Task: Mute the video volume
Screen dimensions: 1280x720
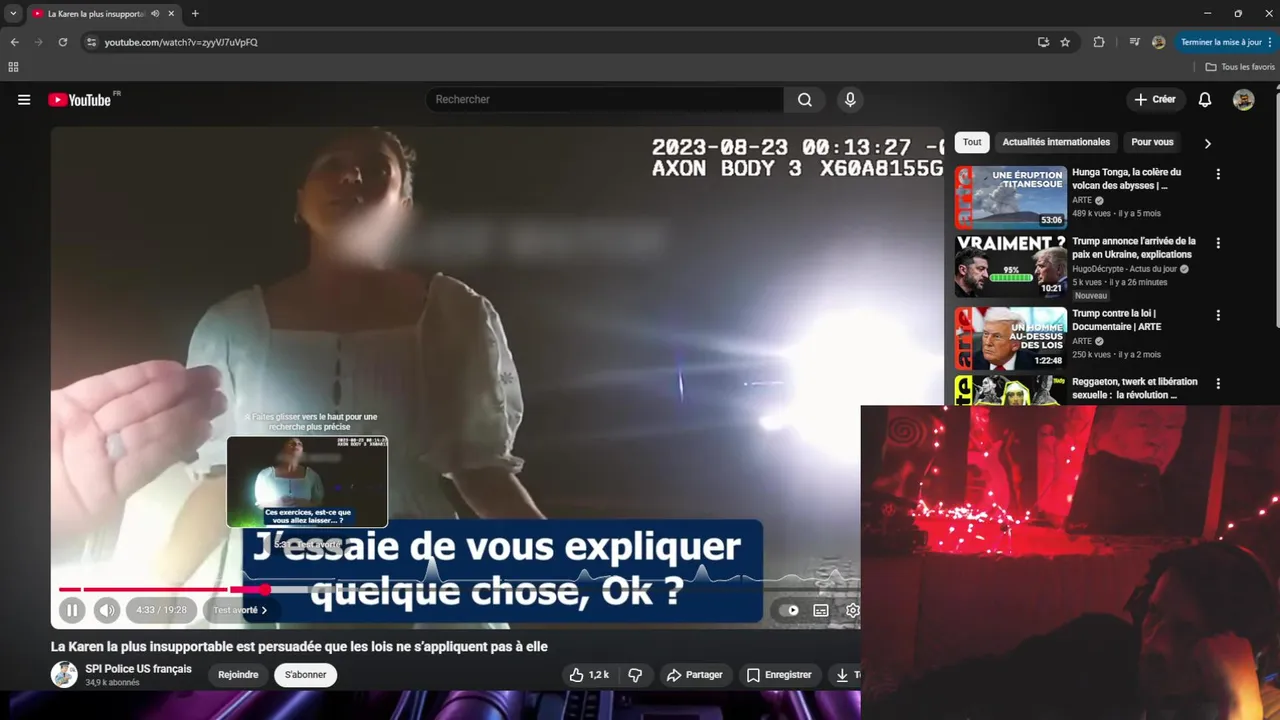Action: 107,610
